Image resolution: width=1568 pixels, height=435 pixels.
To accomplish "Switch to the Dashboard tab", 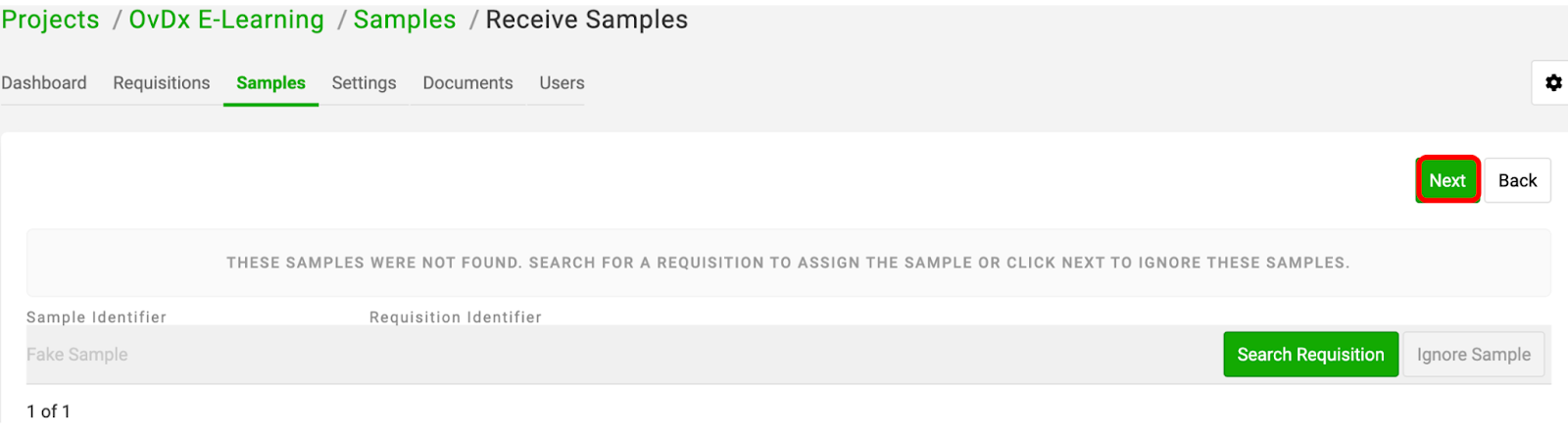I will 44,83.
